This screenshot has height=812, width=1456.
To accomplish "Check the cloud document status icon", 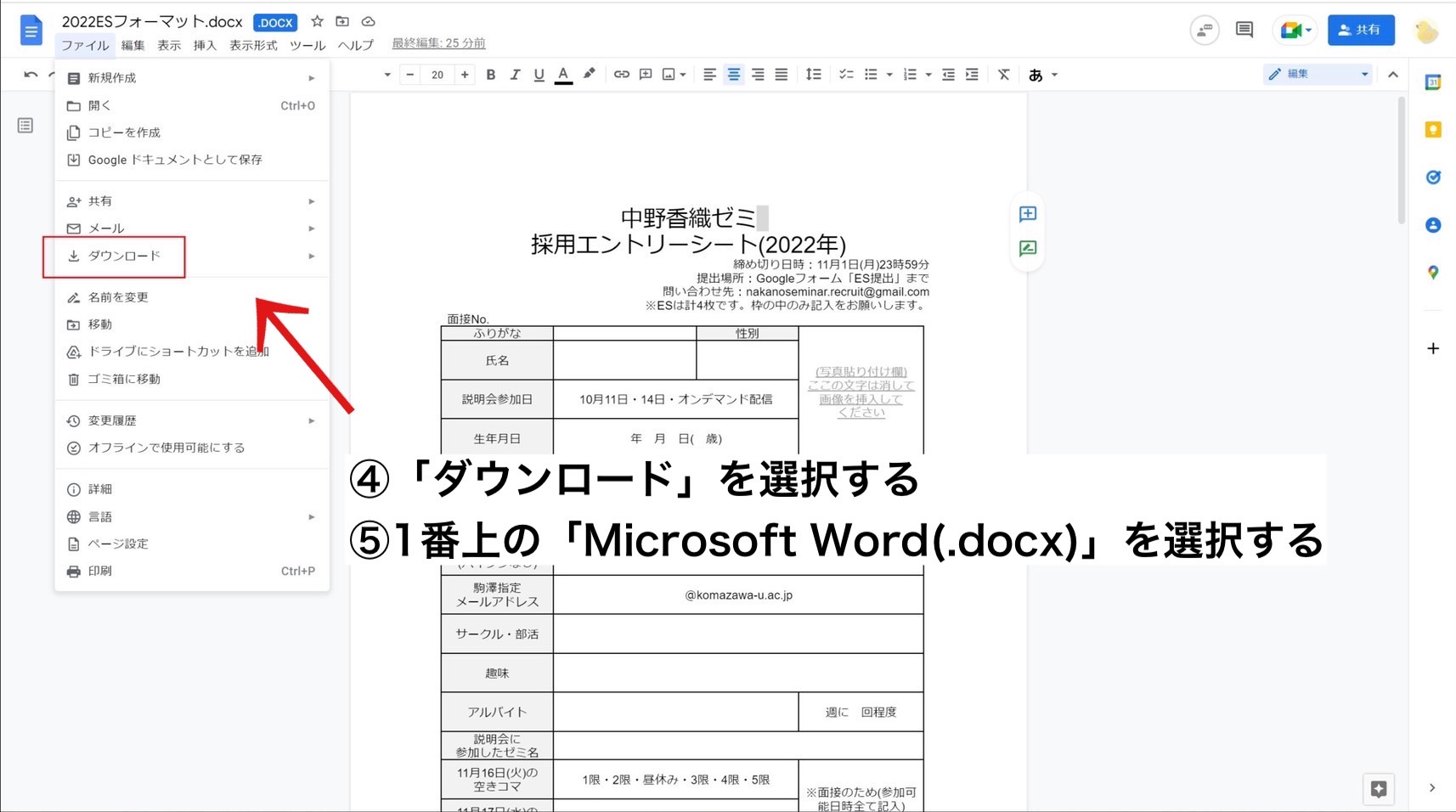I will (368, 21).
